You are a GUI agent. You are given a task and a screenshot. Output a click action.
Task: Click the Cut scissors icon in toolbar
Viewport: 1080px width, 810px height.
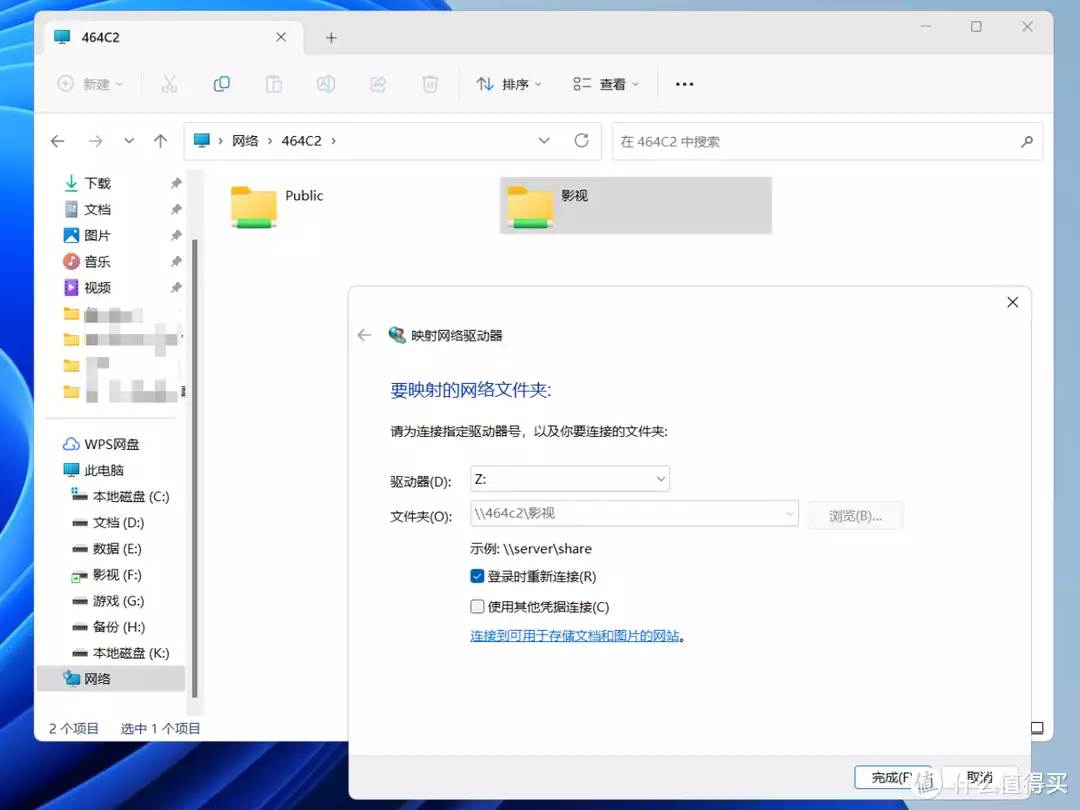(x=169, y=84)
